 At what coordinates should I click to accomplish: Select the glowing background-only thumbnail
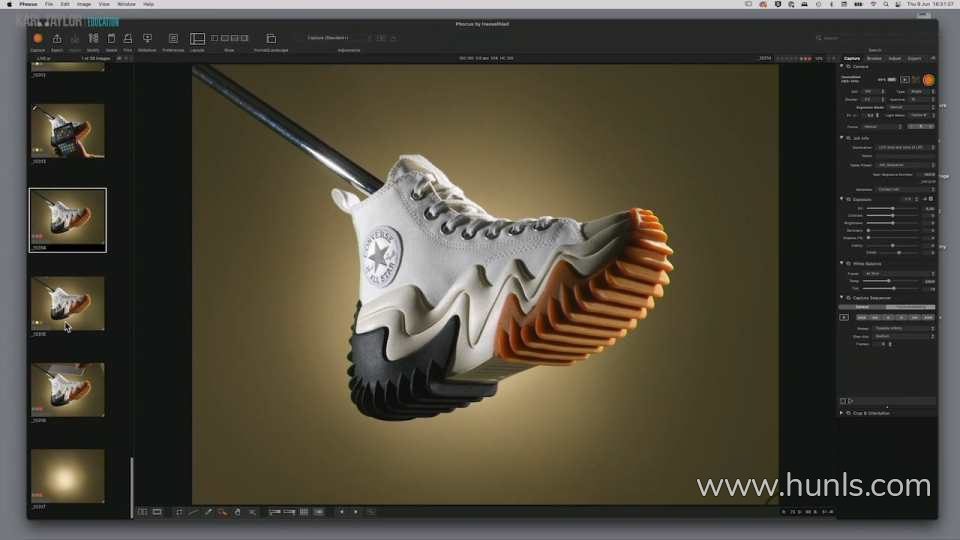(x=67, y=476)
